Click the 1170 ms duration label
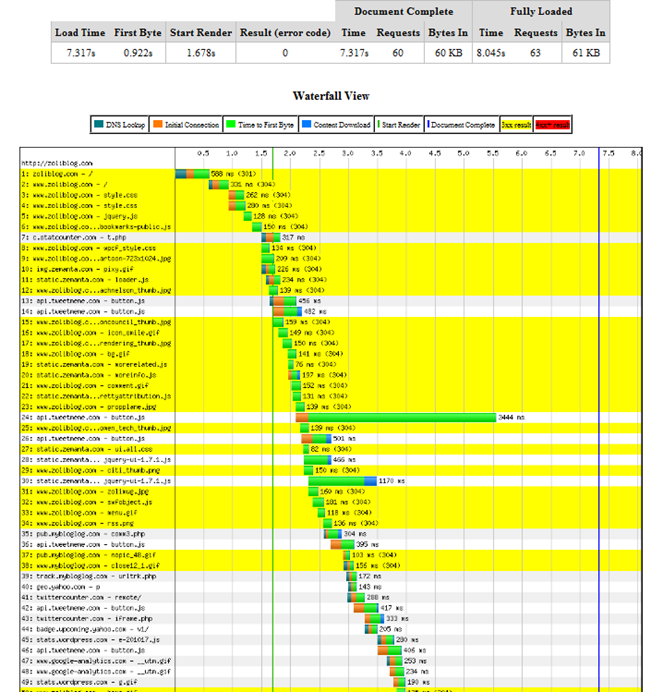Screen dimensions: 651x692 point(391,481)
